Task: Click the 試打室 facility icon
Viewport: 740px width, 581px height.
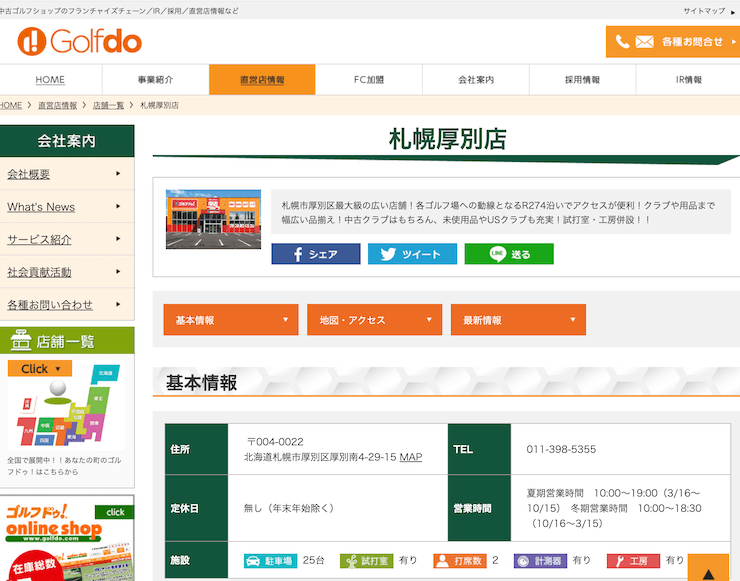Action: 366,561
